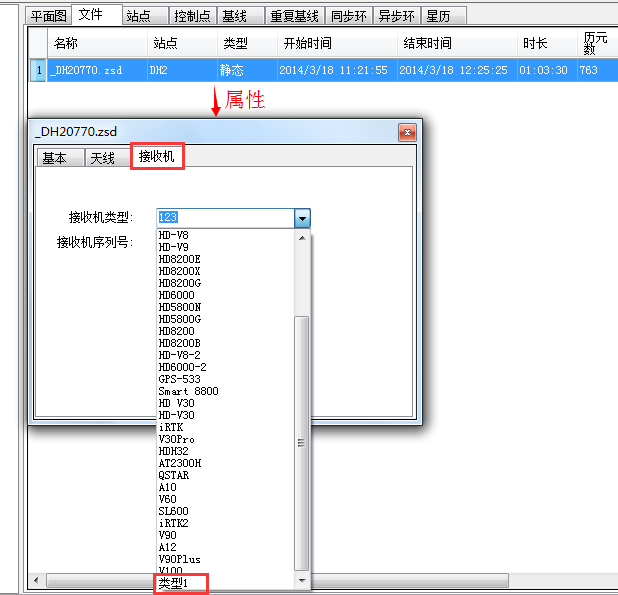
Task: Sort by the 时长 column header
Action: click(x=547, y=43)
